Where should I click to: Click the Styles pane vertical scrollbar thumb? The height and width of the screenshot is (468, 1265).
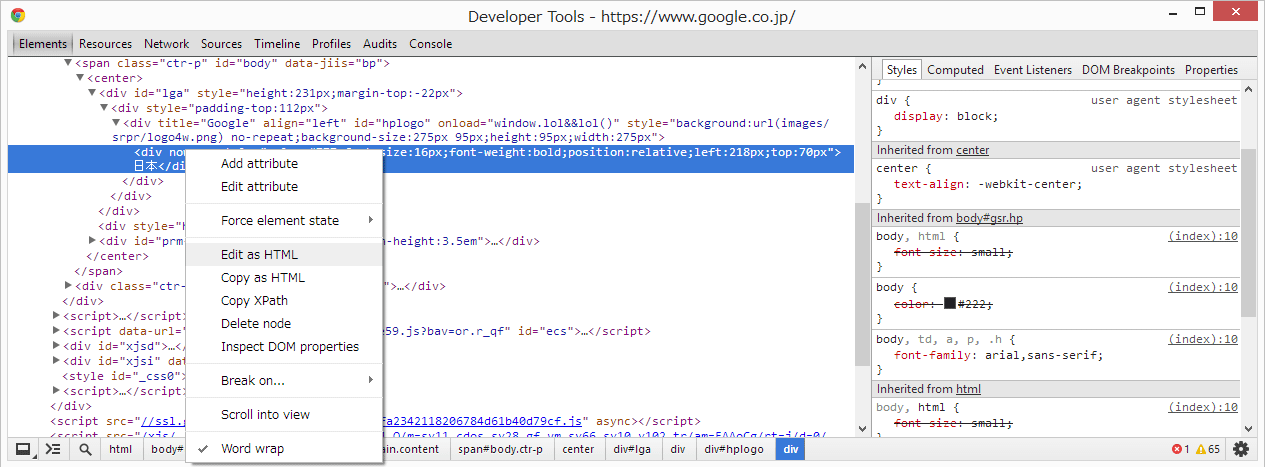tap(1247, 232)
